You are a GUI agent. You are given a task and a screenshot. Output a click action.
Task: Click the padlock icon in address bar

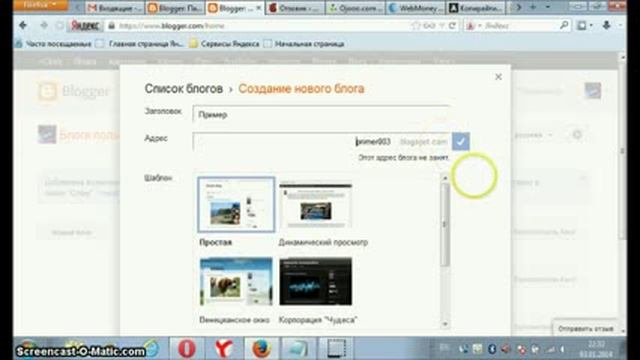click(111, 26)
